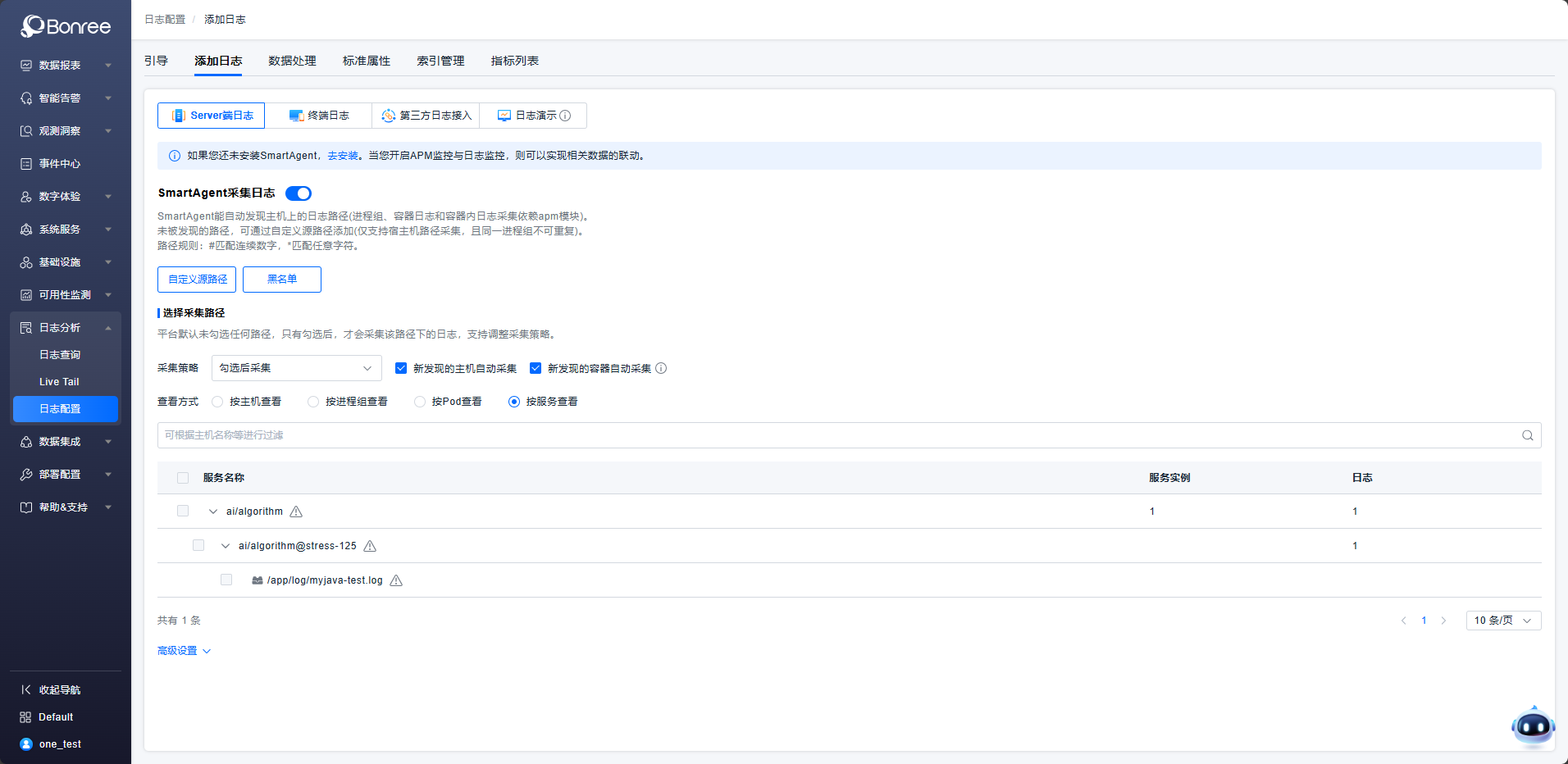Click info icon next to 新发现的容器自动采集
Image resolution: width=1568 pixels, height=764 pixels.
click(x=661, y=368)
